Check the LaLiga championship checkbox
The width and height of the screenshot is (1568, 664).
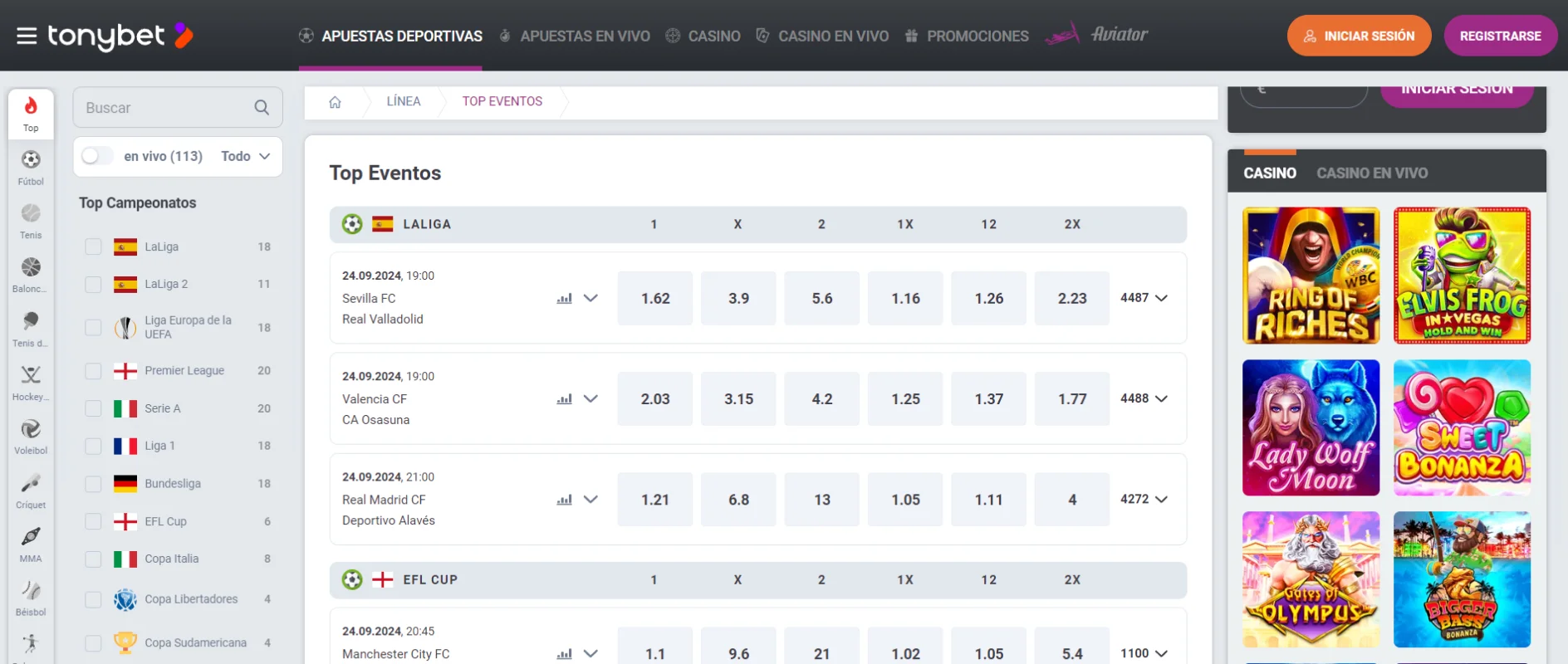(93, 247)
